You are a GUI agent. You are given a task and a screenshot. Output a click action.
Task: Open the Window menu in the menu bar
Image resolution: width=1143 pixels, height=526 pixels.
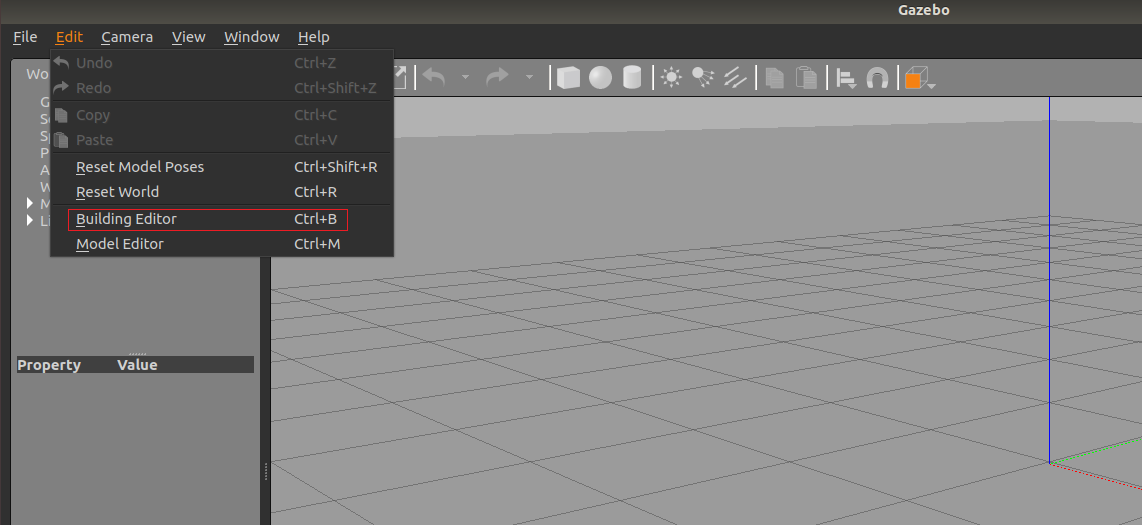click(x=251, y=37)
